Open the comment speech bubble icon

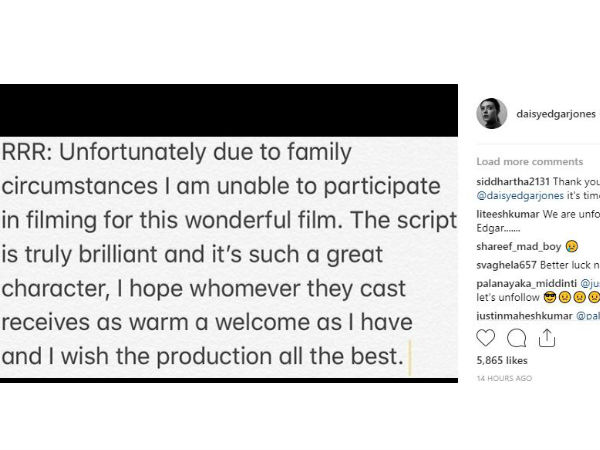(516, 338)
